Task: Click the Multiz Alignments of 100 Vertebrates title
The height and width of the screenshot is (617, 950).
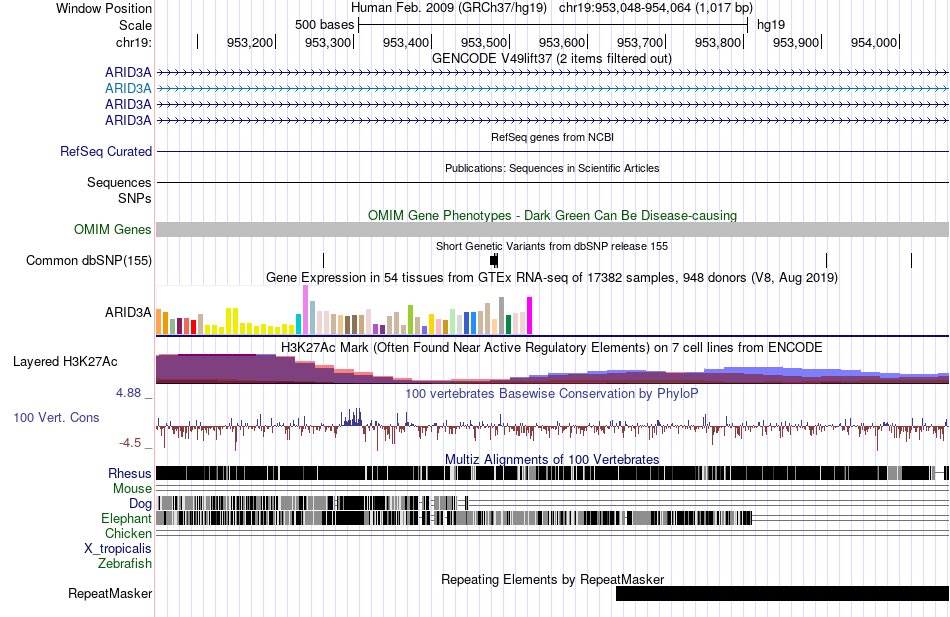Action: click(x=552, y=459)
